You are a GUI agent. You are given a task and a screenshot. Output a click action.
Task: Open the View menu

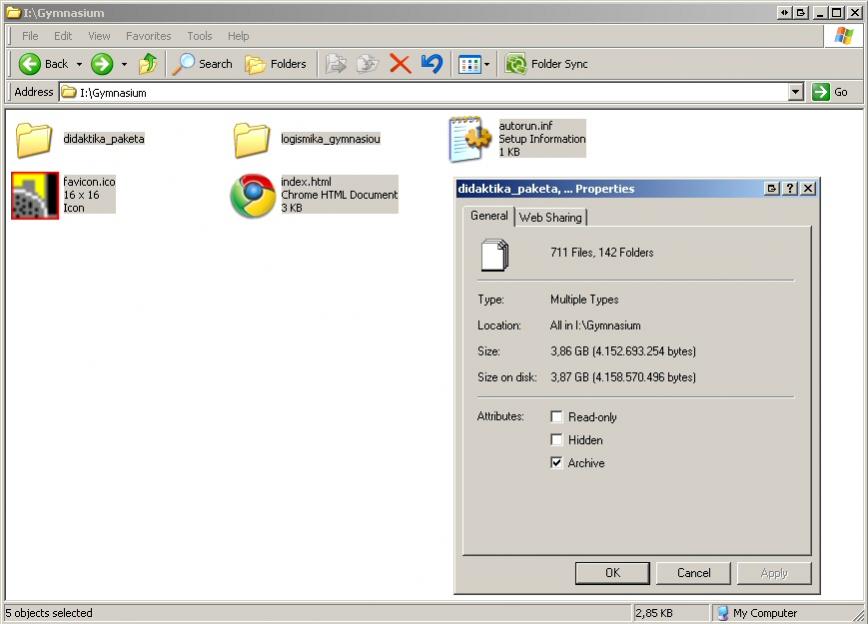99,36
